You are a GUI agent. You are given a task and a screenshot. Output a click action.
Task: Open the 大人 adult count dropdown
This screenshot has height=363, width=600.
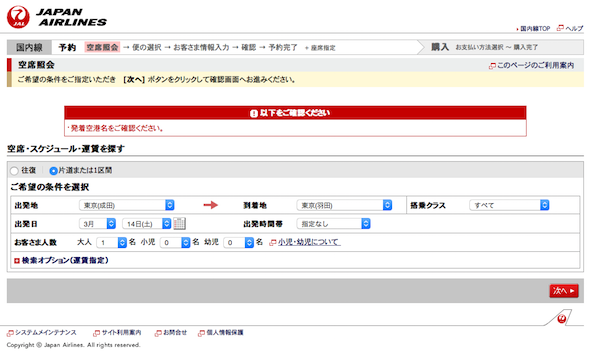(x=111, y=243)
